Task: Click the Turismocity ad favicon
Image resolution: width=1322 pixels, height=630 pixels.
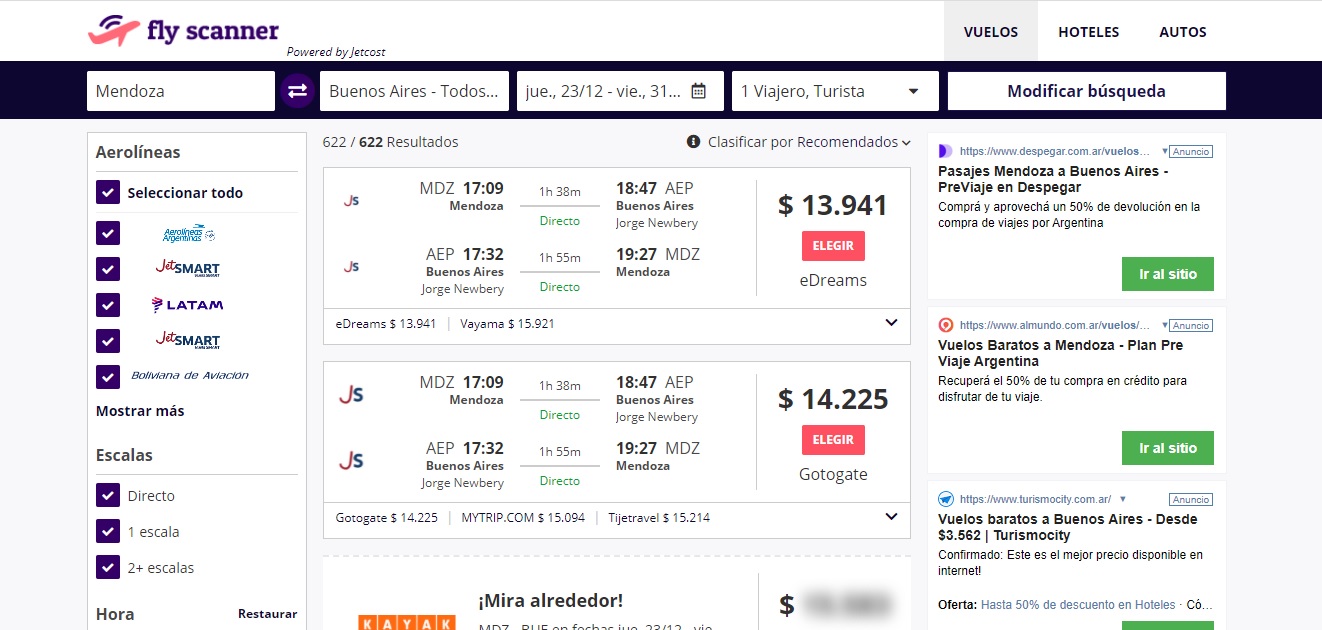Action: point(945,499)
